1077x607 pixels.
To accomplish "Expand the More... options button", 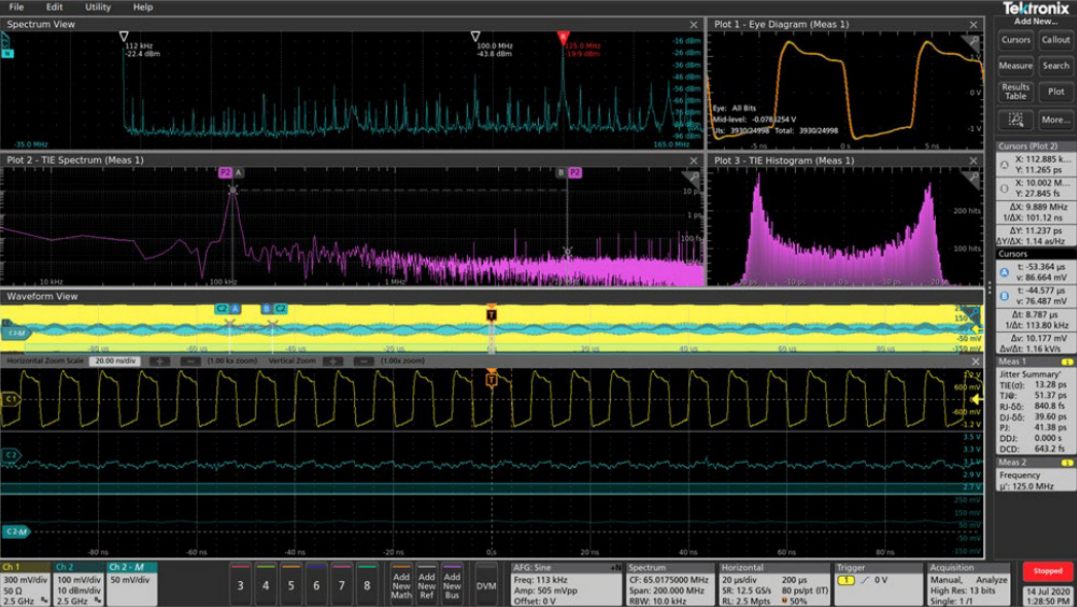I will [x=1056, y=120].
